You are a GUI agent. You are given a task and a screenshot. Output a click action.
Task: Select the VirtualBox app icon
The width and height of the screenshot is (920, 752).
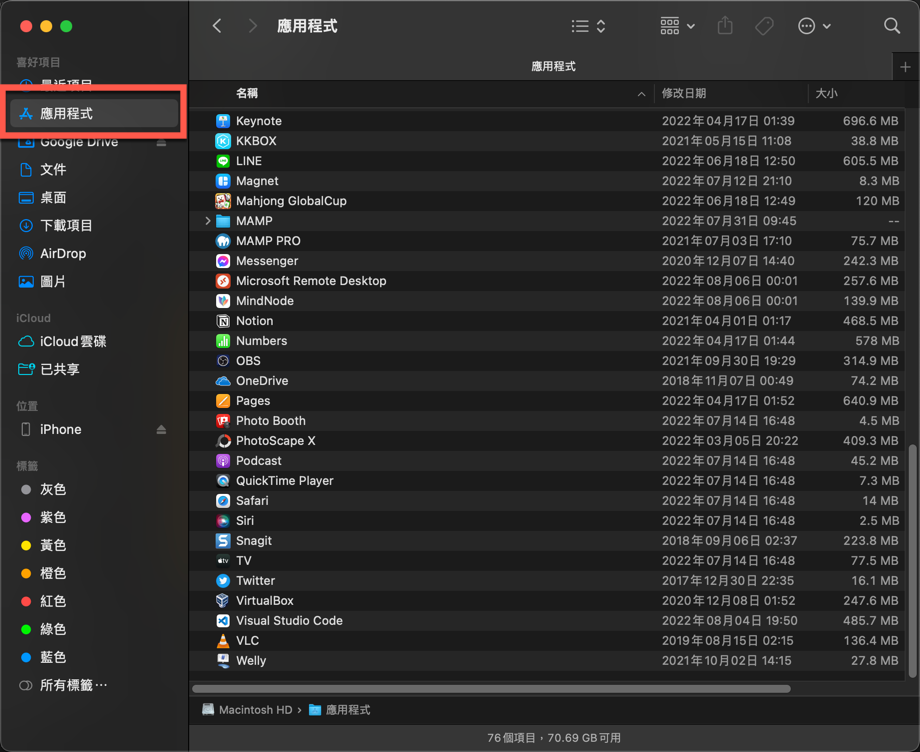(x=222, y=601)
